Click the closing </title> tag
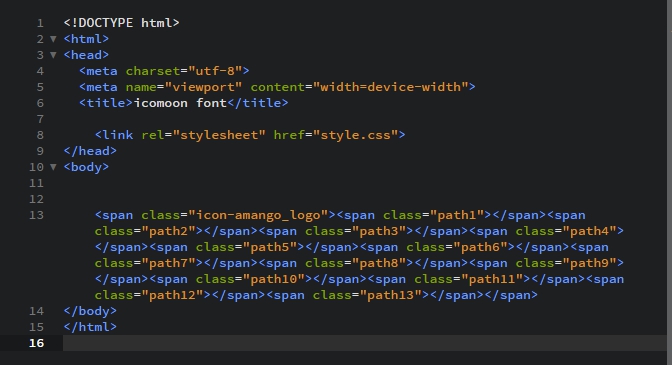Image resolution: width=672 pixels, height=365 pixels. 258,103
